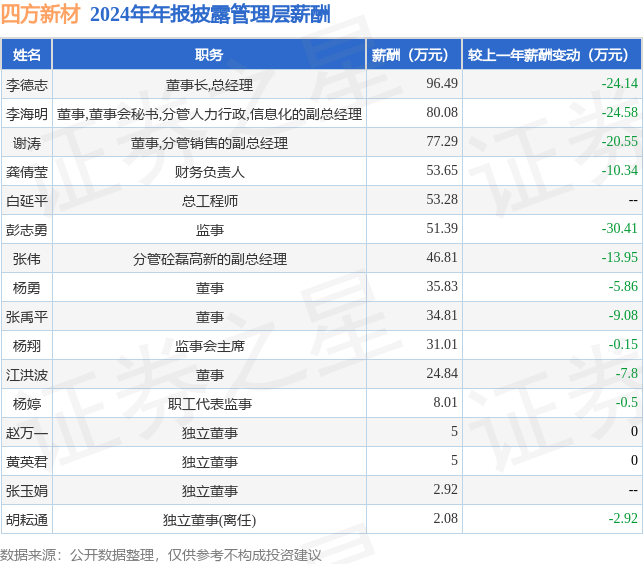Select the name 张玉娟
The width and height of the screenshot is (643, 564).
coord(27,491)
